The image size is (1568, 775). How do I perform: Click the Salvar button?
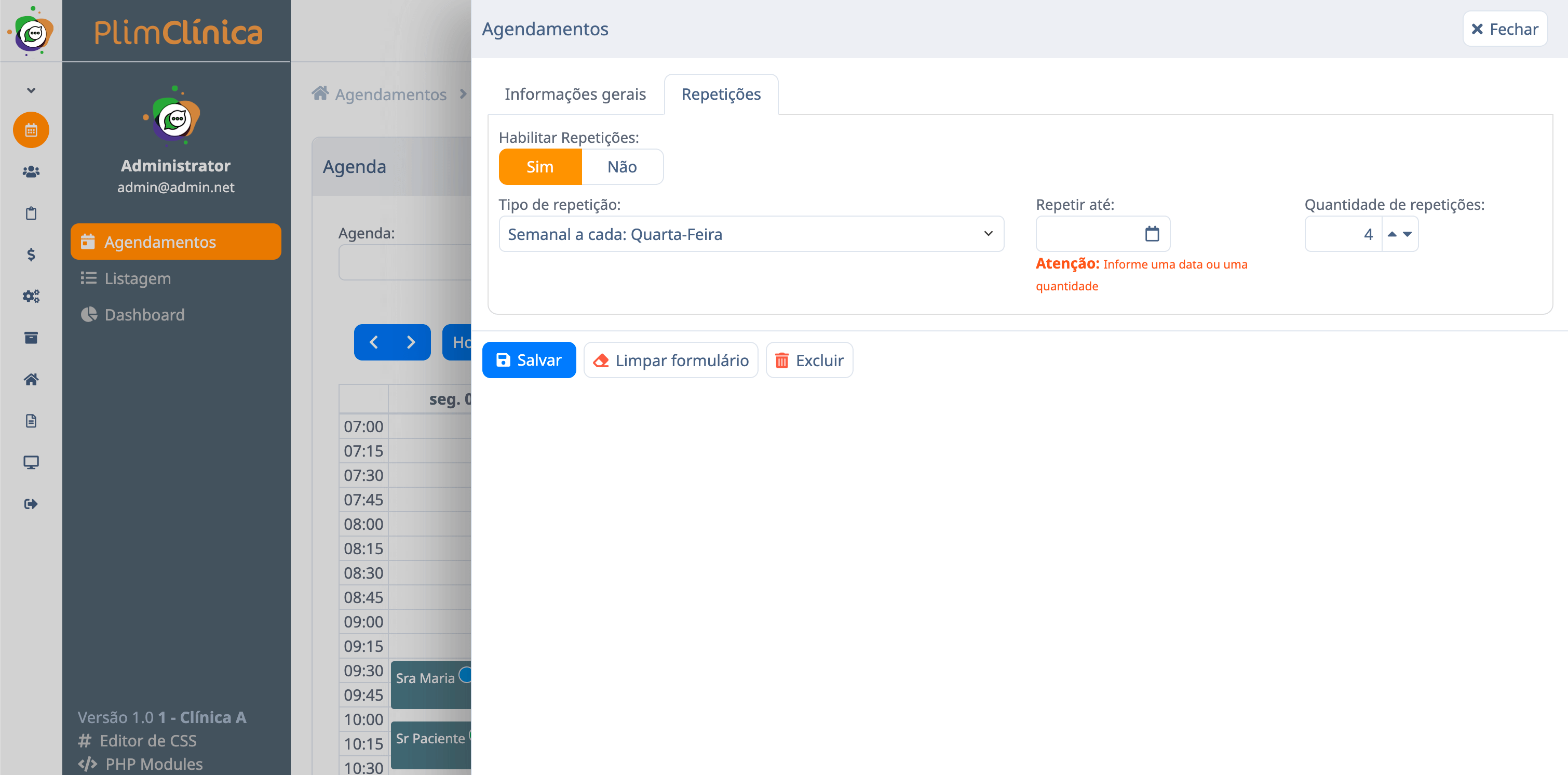529,360
